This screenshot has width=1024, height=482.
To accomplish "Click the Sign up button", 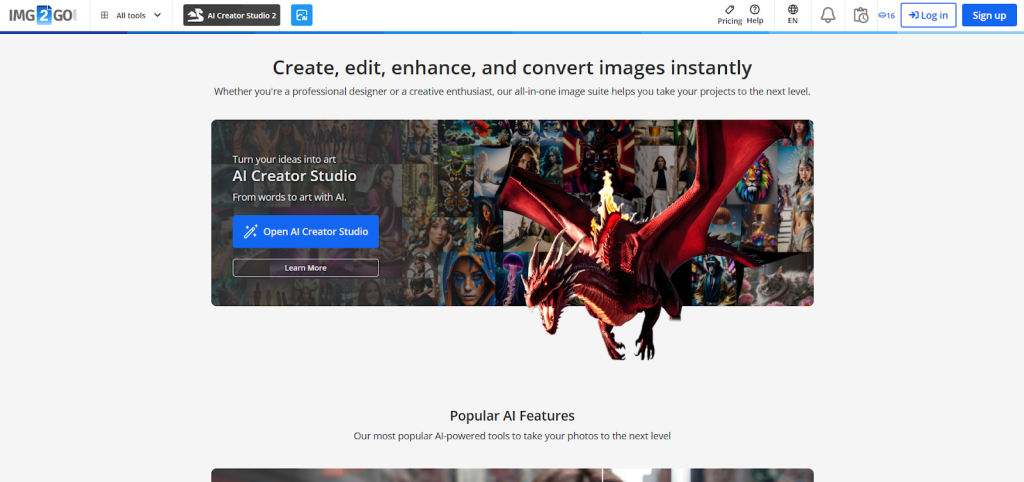I will (x=989, y=15).
